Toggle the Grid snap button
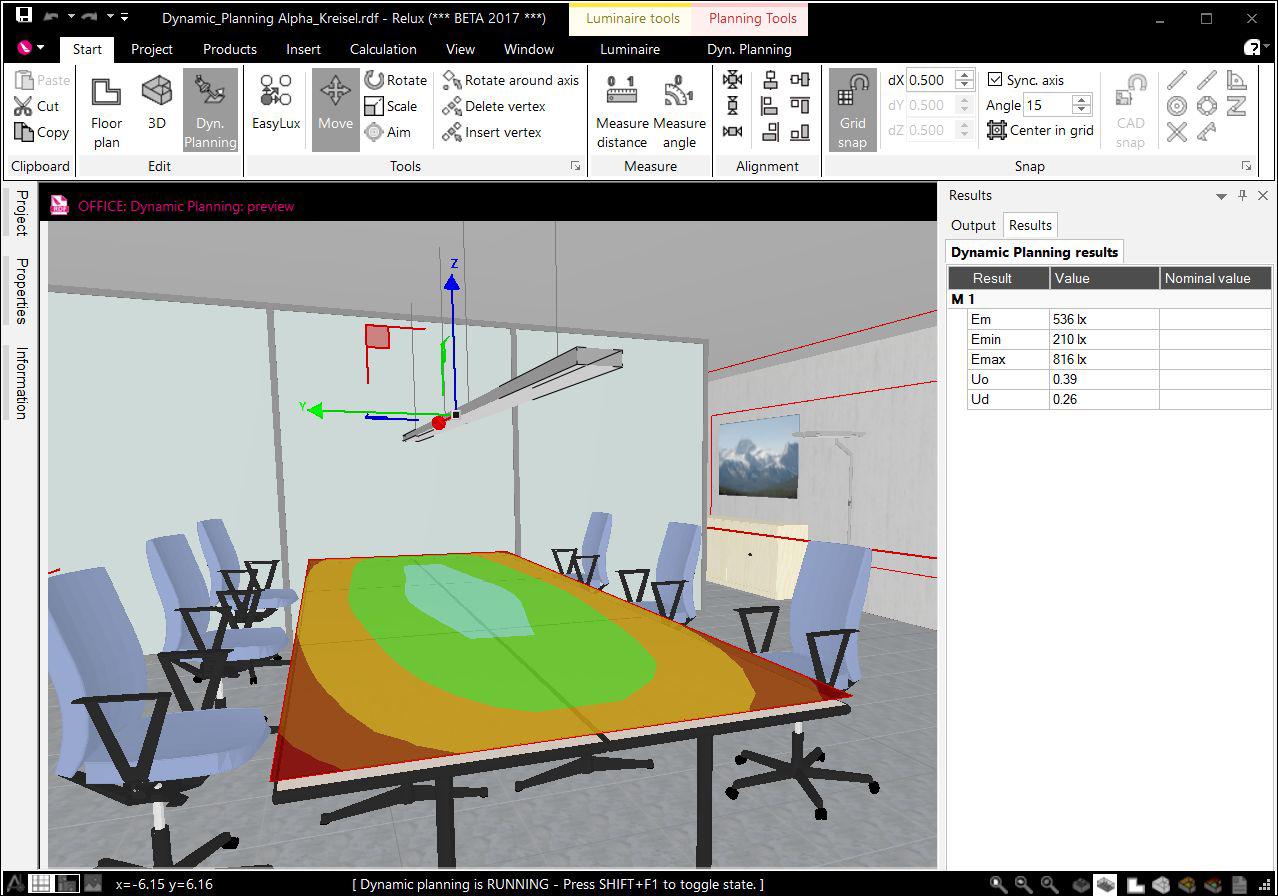 click(852, 111)
